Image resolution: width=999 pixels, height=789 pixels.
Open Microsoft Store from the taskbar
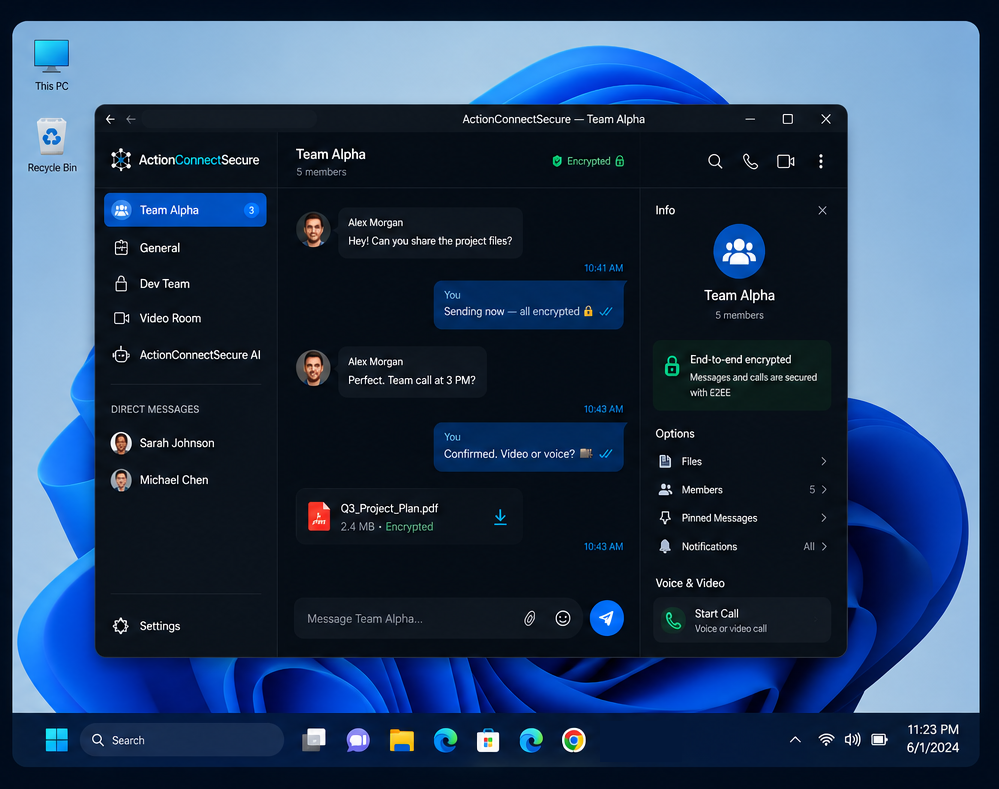[488, 740]
